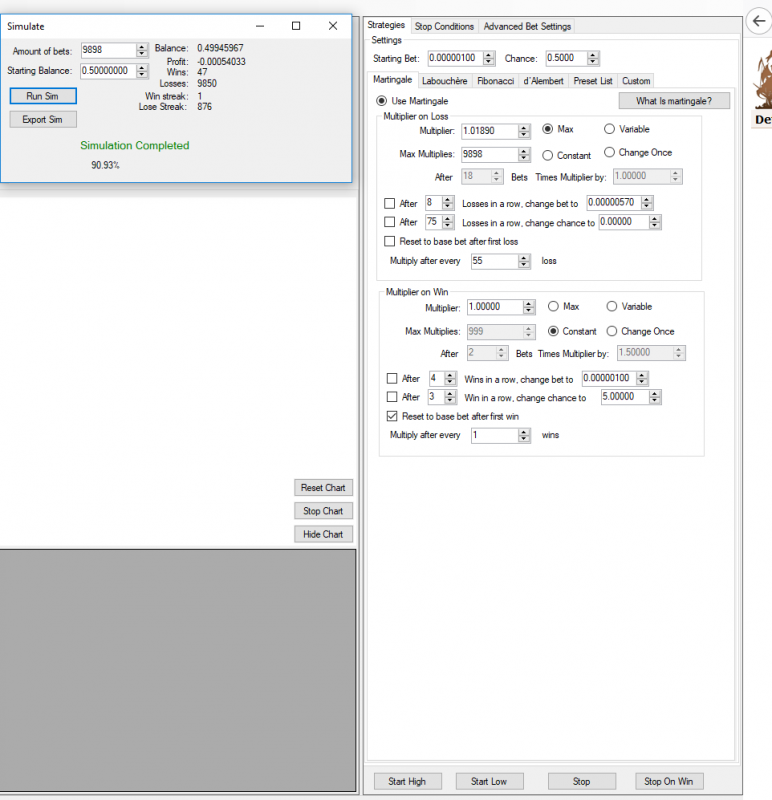
Task: Check Reset to base bet after first loss
Action: coord(390,241)
